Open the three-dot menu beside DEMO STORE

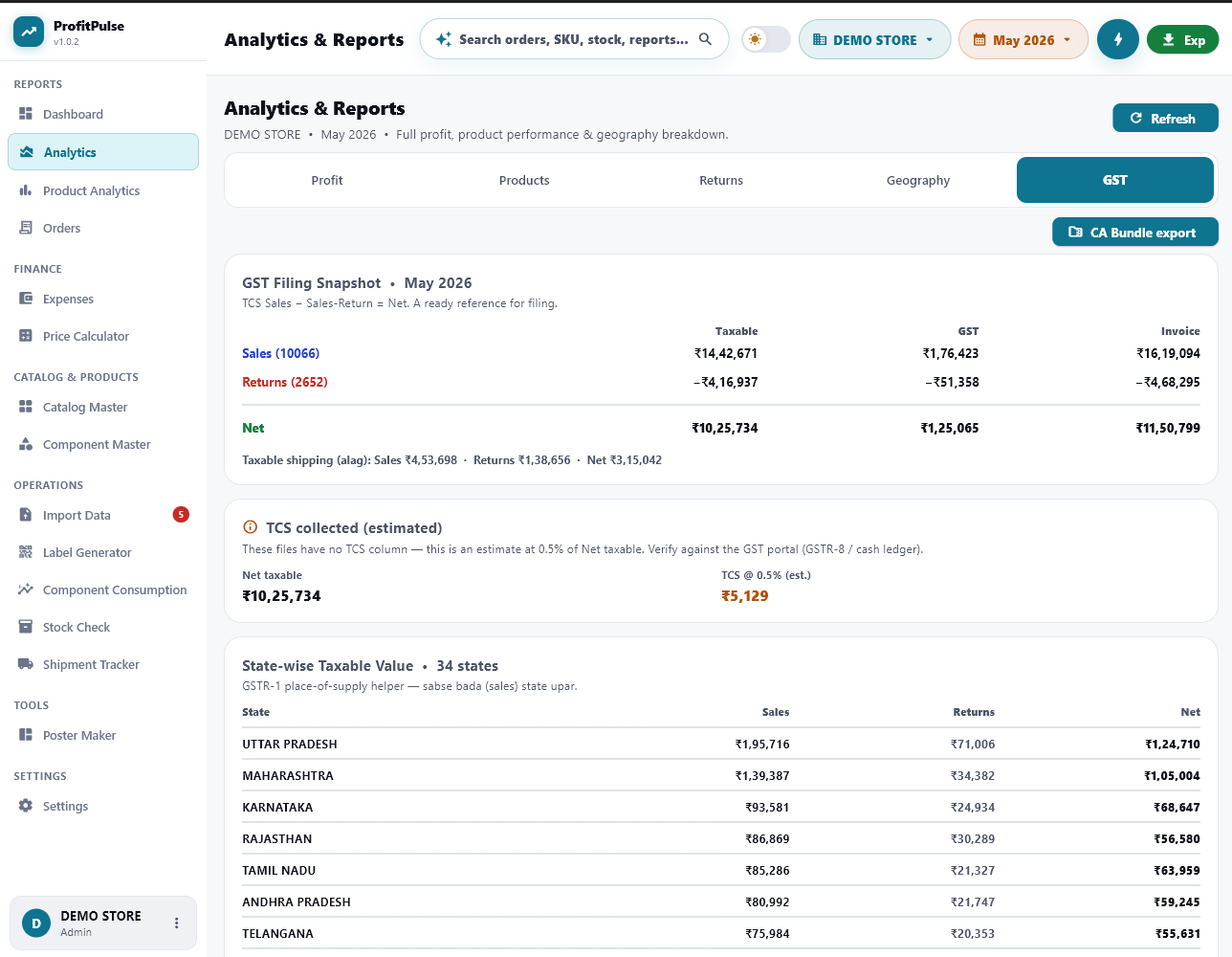(176, 924)
